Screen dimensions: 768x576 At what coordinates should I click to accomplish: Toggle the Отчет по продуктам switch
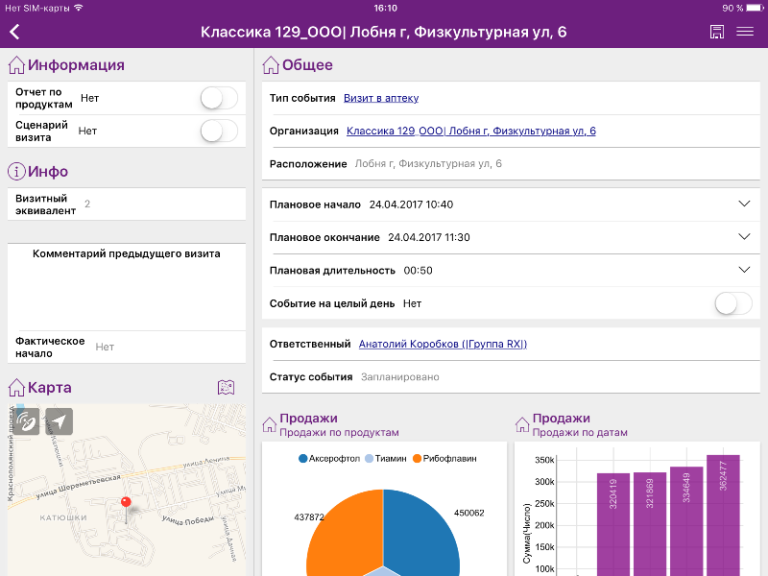219,98
